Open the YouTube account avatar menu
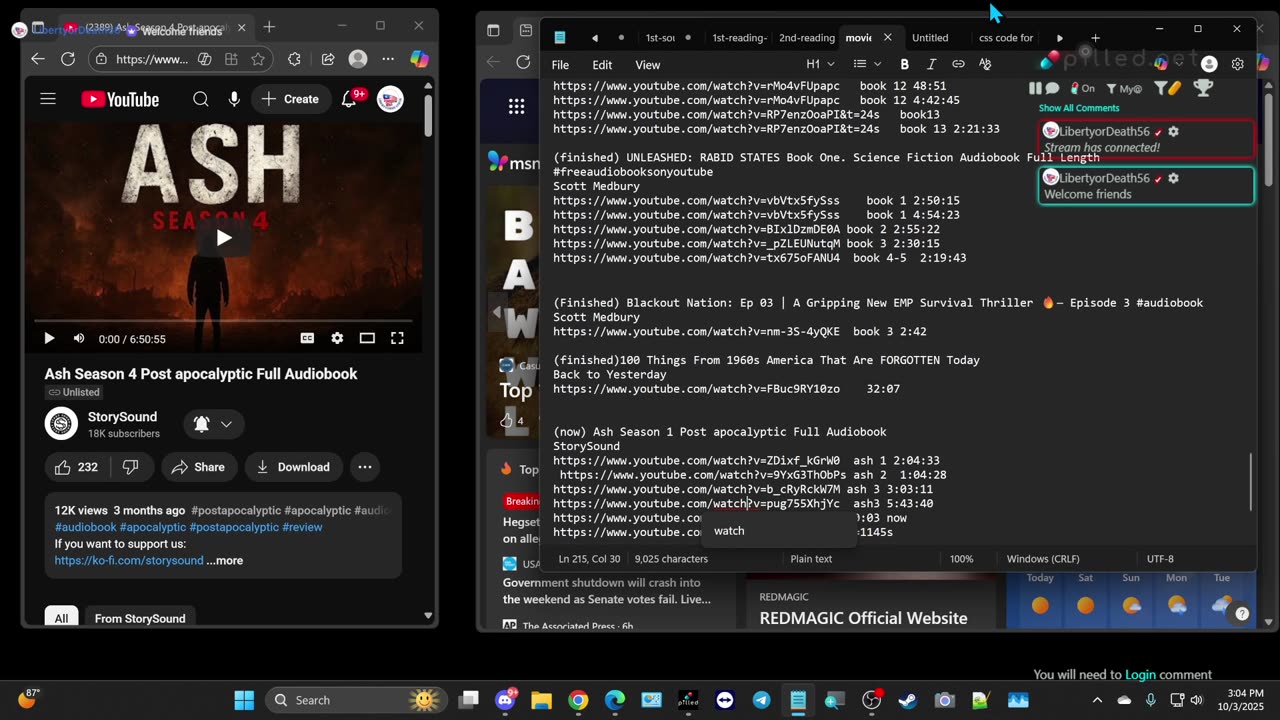This screenshot has width=1280, height=720. [x=390, y=99]
